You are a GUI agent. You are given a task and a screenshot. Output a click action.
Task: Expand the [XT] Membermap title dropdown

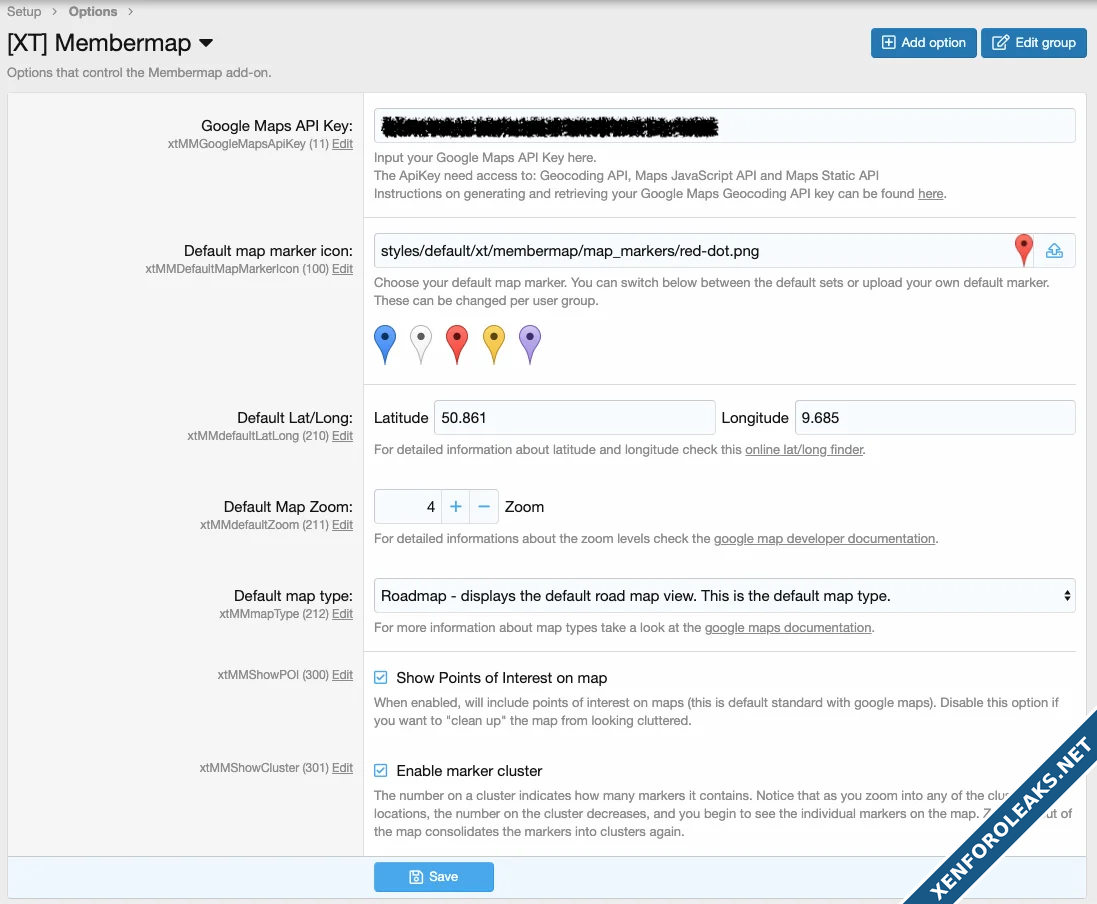[206, 43]
